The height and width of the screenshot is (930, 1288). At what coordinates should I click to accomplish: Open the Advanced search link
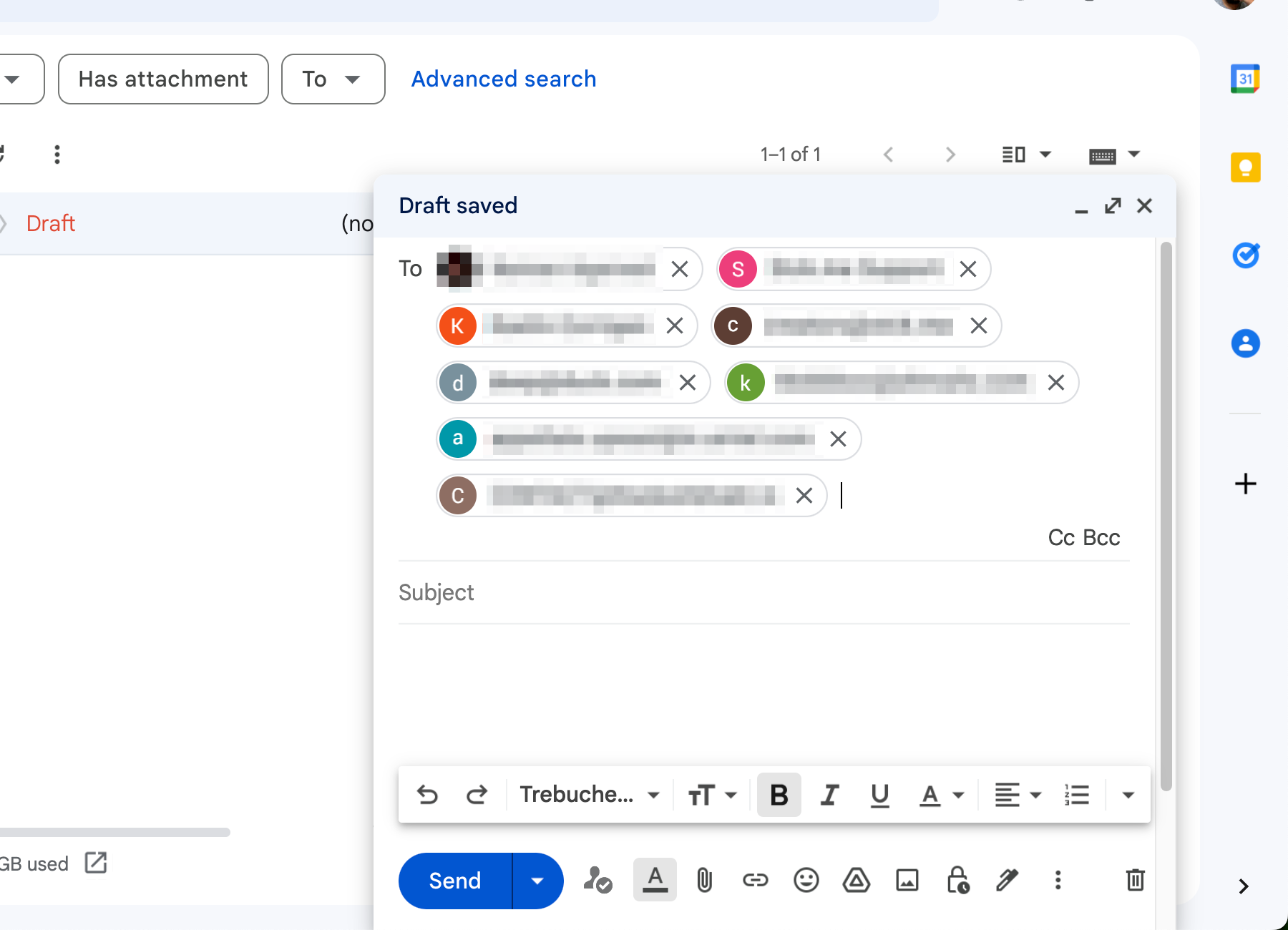503,79
